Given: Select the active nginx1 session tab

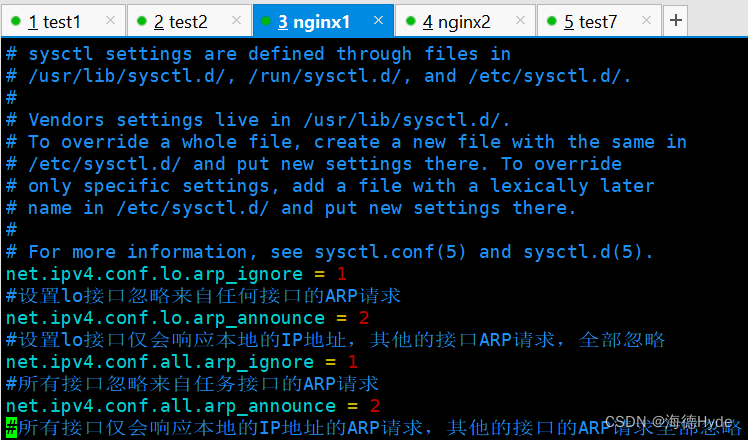Looking at the screenshot, I should pyautogui.click(x=314, y=21).
